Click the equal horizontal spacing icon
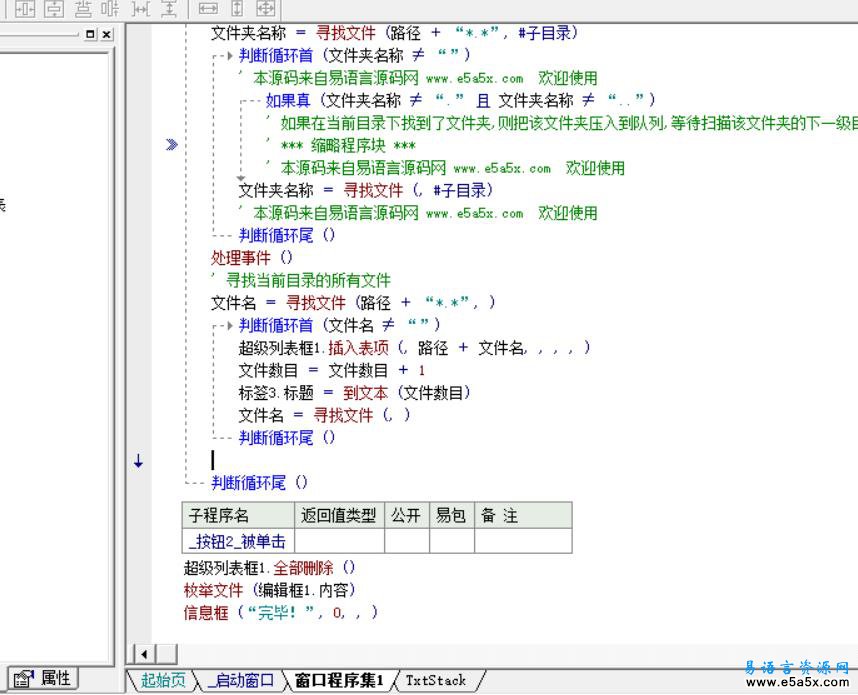This screenshot has width=858, height=695. coord(140,9)
